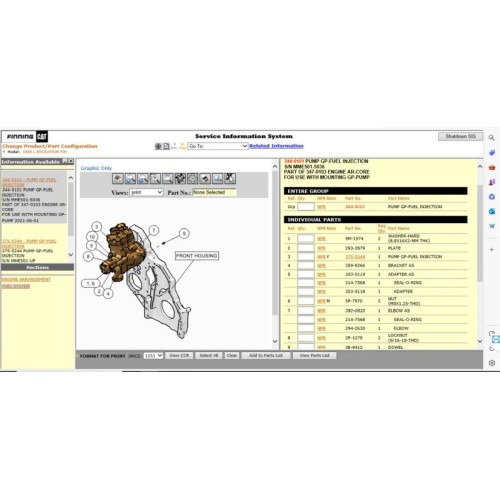Click the Part No. None Selected field
This screenshot has height=500, width=500.
[215, 192]
